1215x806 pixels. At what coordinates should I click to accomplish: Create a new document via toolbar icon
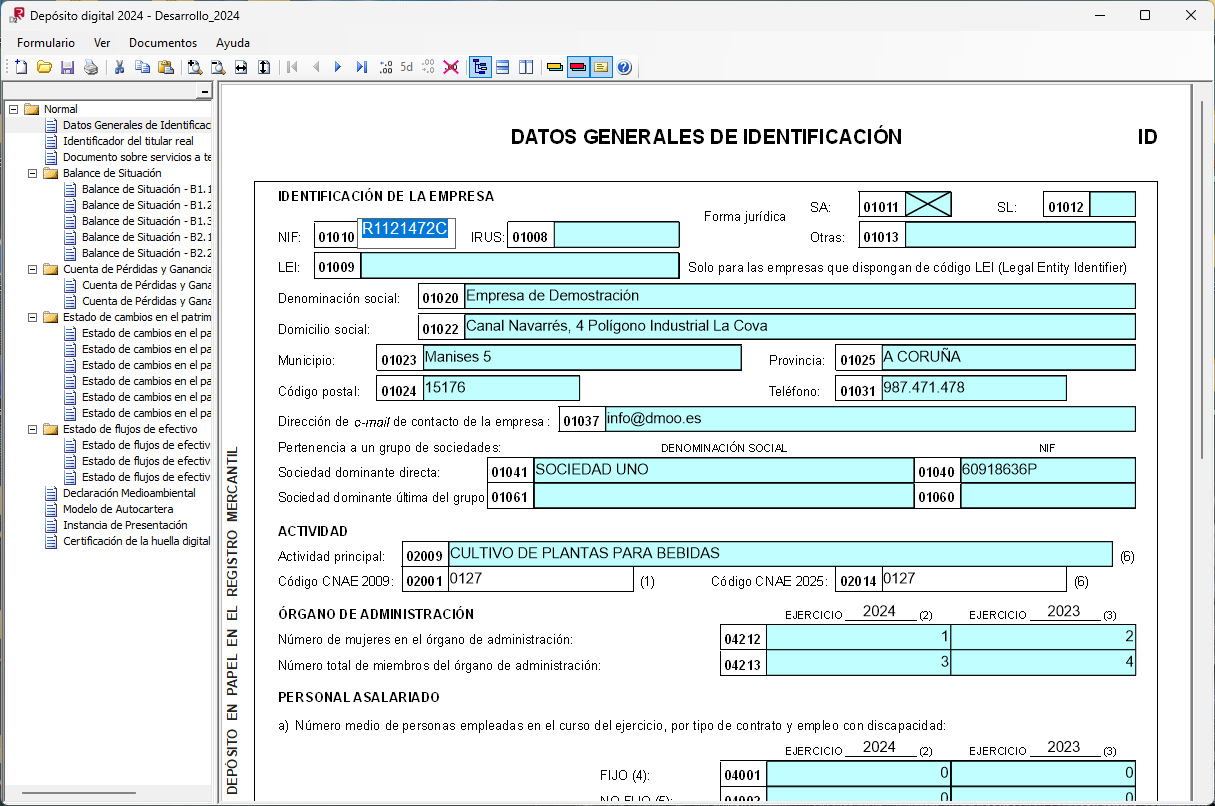[20, 67]
